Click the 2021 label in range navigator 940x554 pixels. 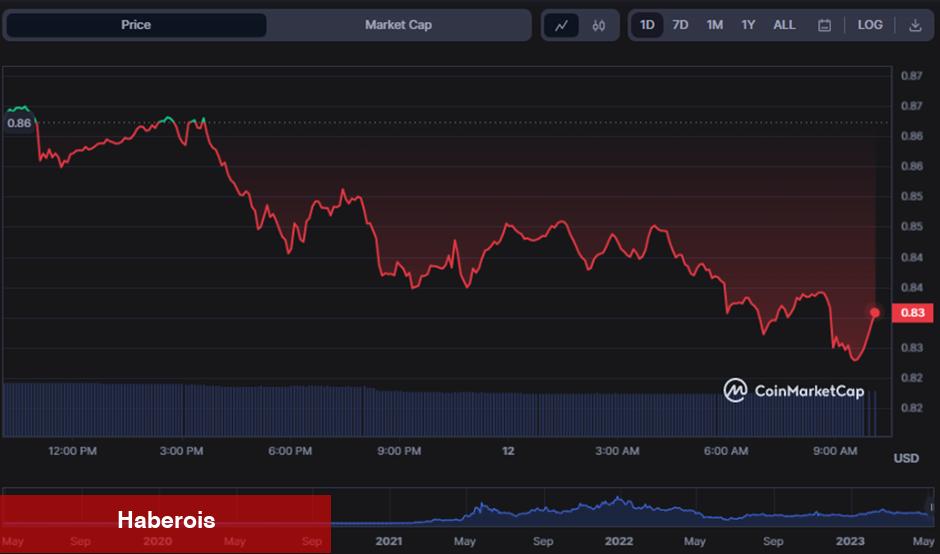click(389, 541)
